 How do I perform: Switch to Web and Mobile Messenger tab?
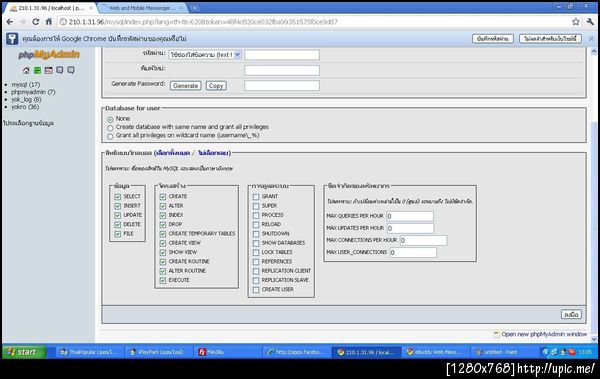pyautogui.click(x=141, y=8)
